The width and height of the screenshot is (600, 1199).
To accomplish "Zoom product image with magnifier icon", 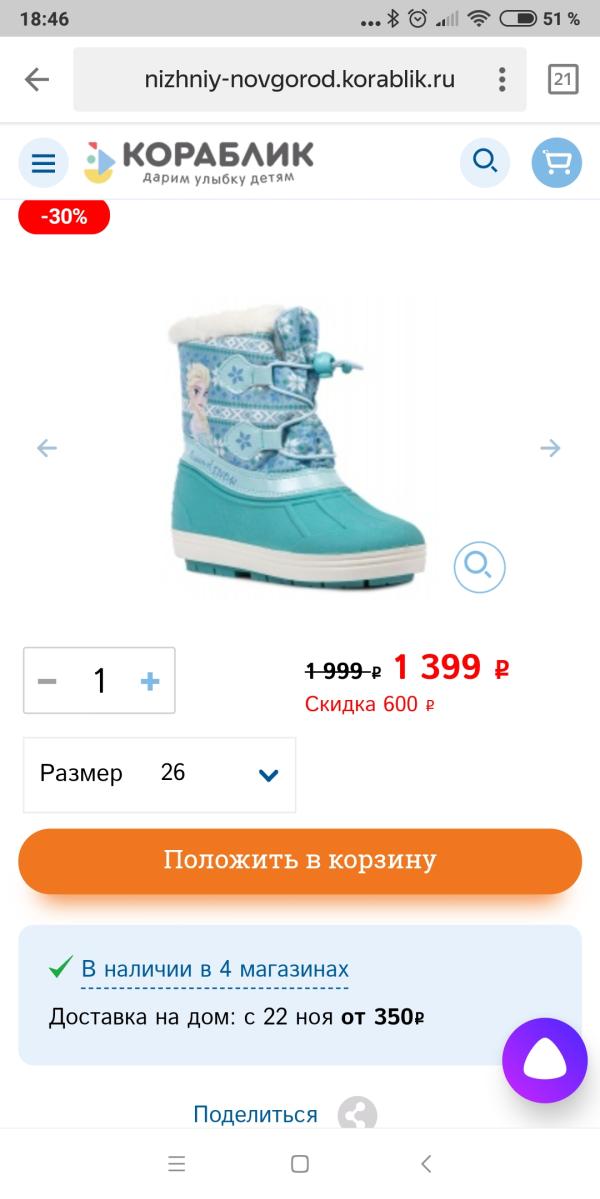I will (479, 567).
